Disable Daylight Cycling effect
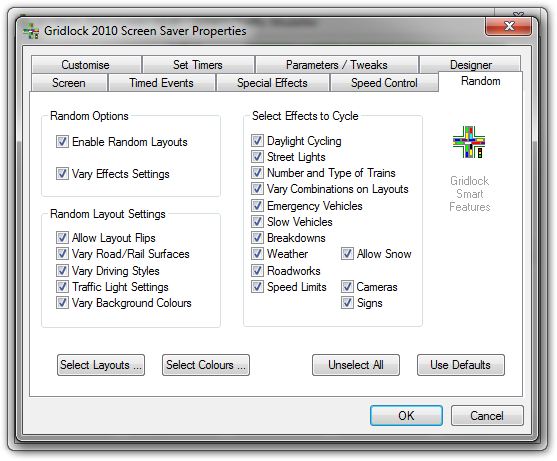This screenshot has height=461, width=557. click(257, 141)
